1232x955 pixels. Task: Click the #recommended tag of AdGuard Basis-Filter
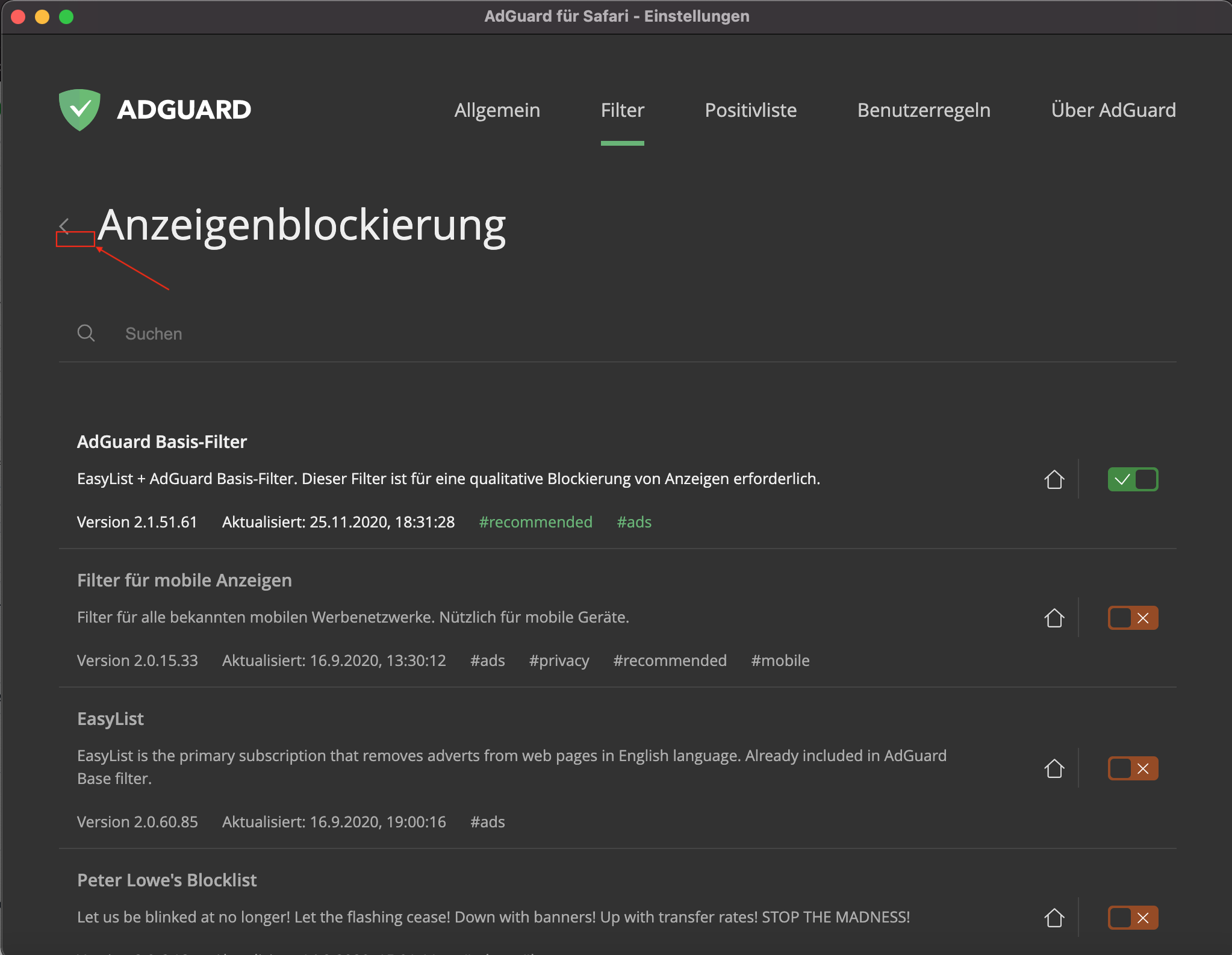[535, 522]
